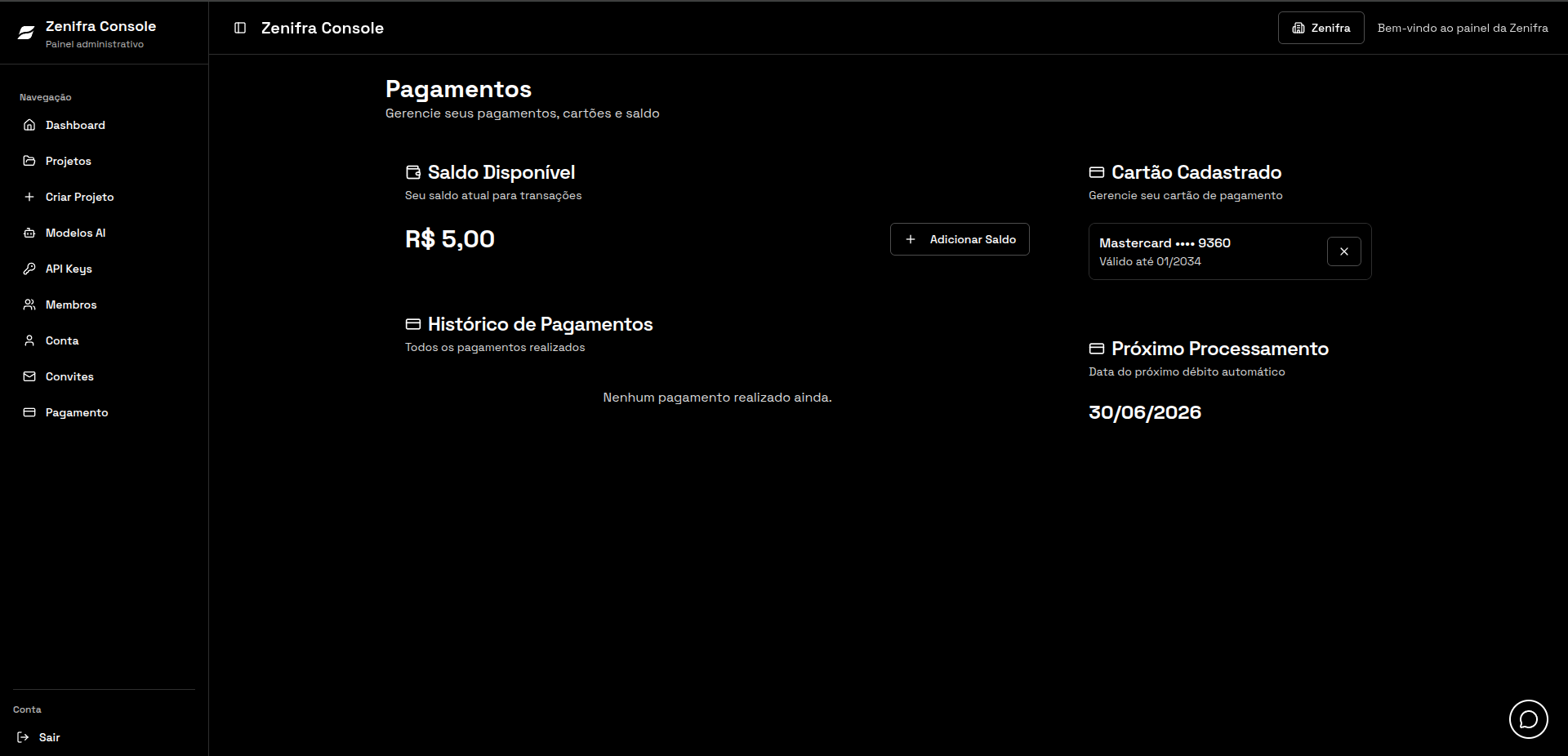Click the Pagamento card icon in sidebar

(29, 412)
